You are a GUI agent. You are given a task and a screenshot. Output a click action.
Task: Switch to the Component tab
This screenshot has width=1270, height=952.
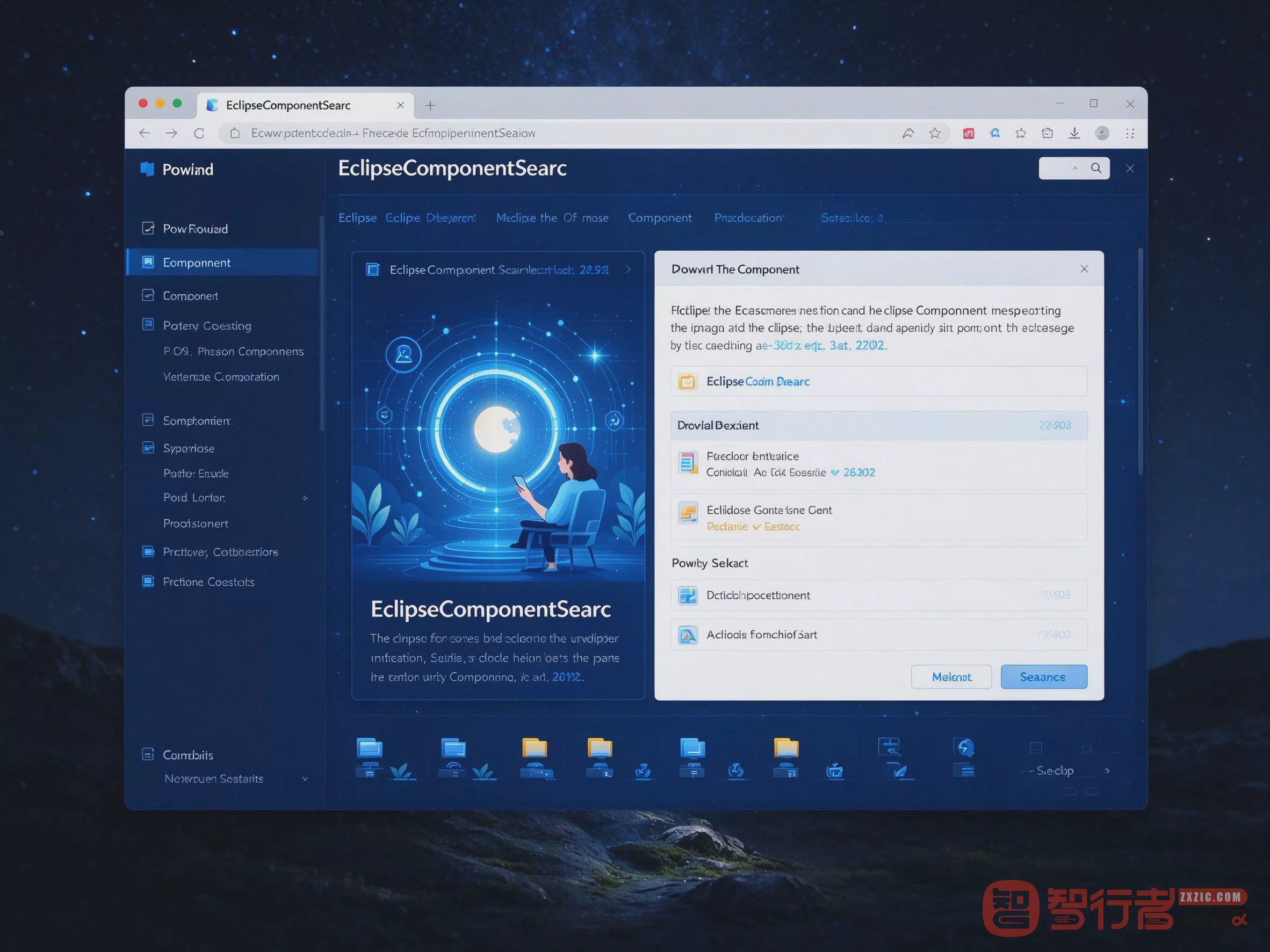[660, 218]
